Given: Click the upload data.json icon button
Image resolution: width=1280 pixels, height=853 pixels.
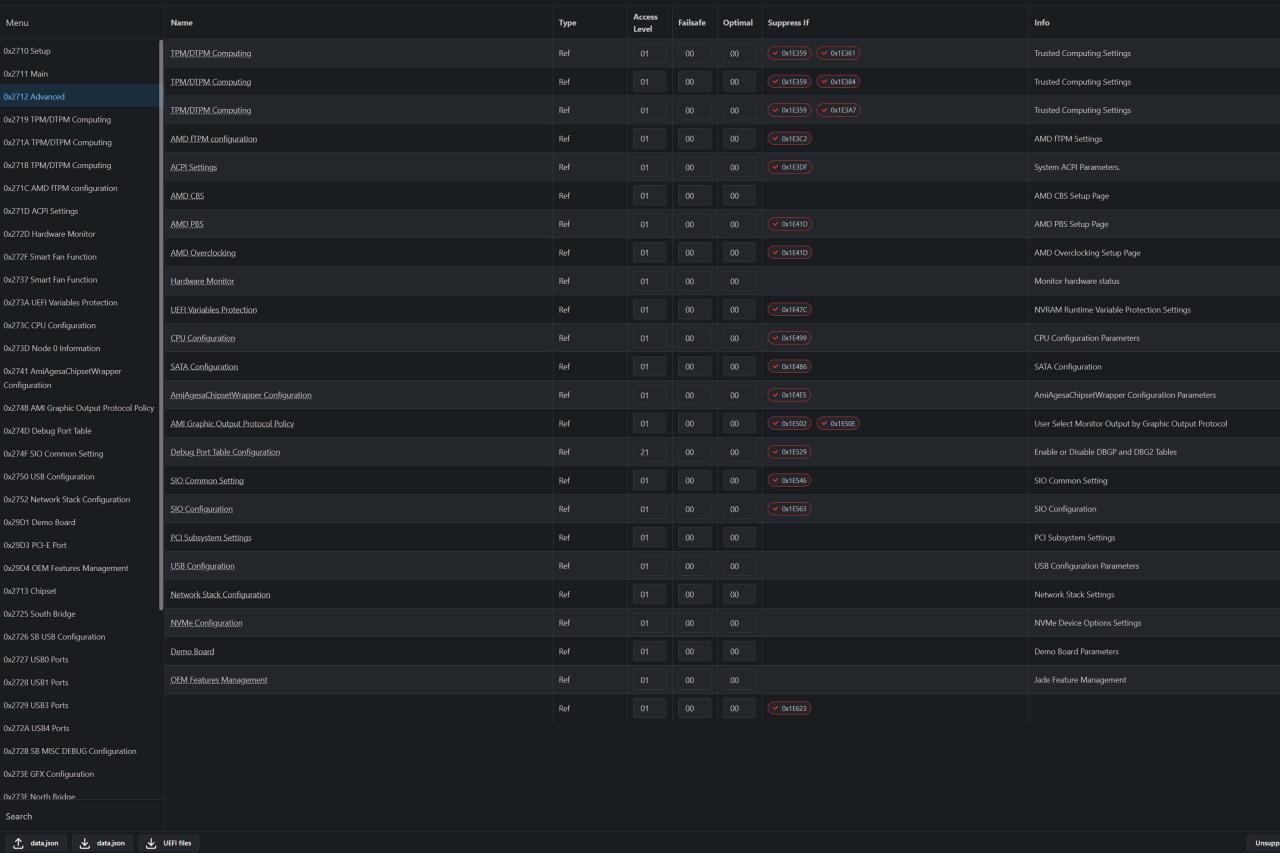Looking at the screenshot, I should tap(35, 843).
